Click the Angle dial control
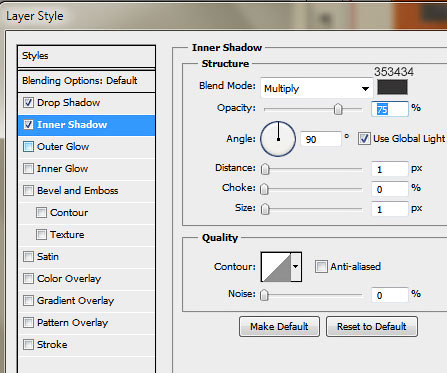Viewport: 447px width, 373px height. click(x=278, y=139)
